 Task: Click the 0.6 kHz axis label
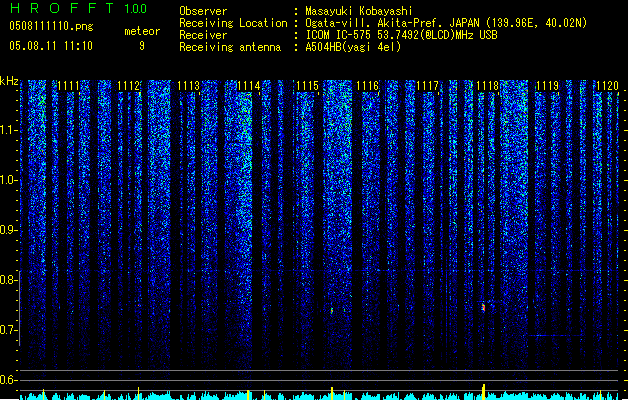[x=8, y=380]
